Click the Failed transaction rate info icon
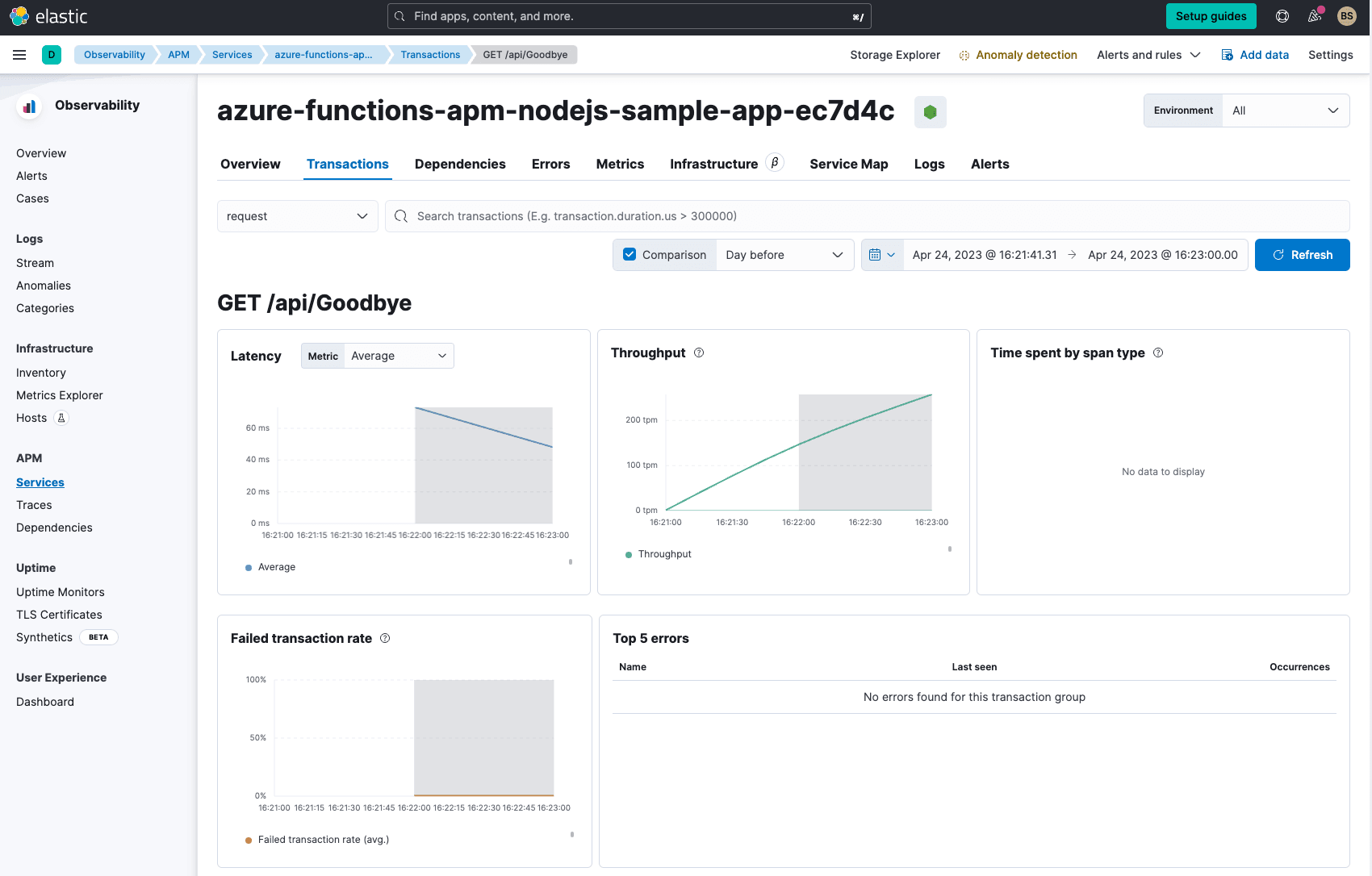 tap(385, 638)
